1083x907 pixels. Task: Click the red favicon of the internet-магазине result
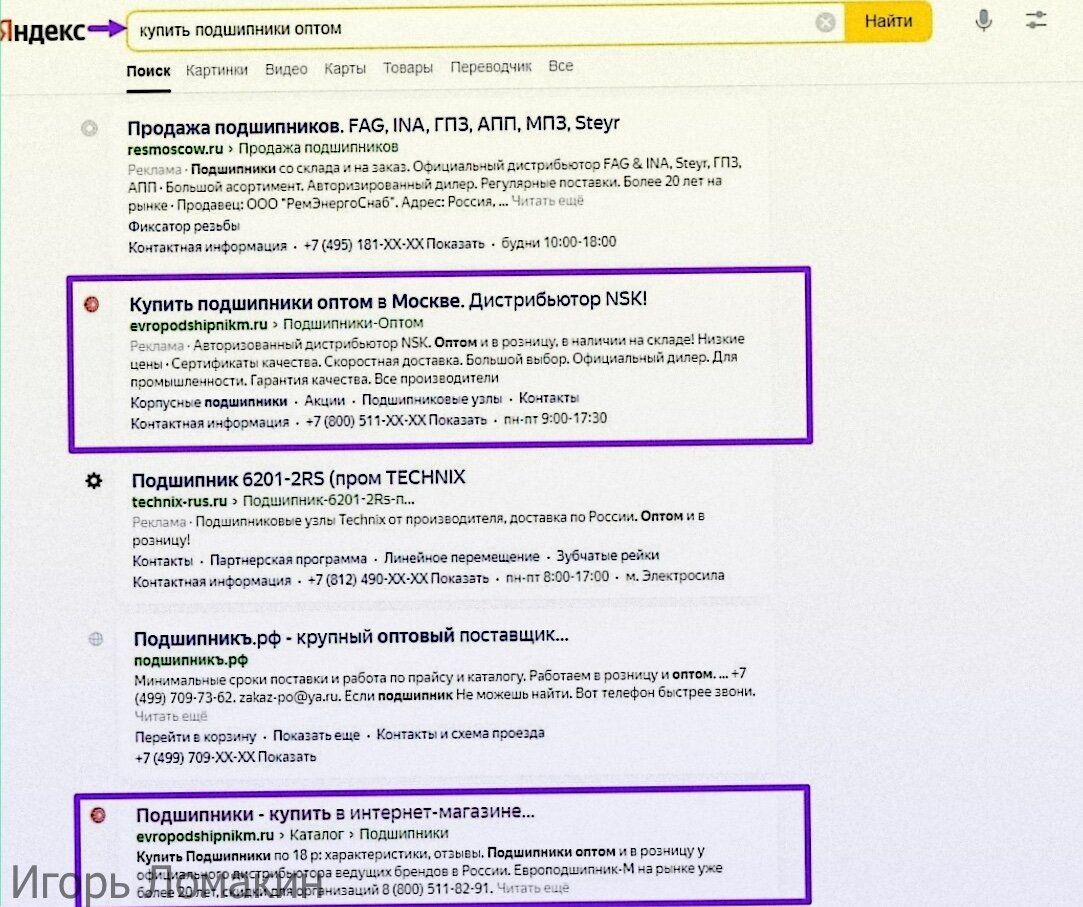tap(98, 815)
